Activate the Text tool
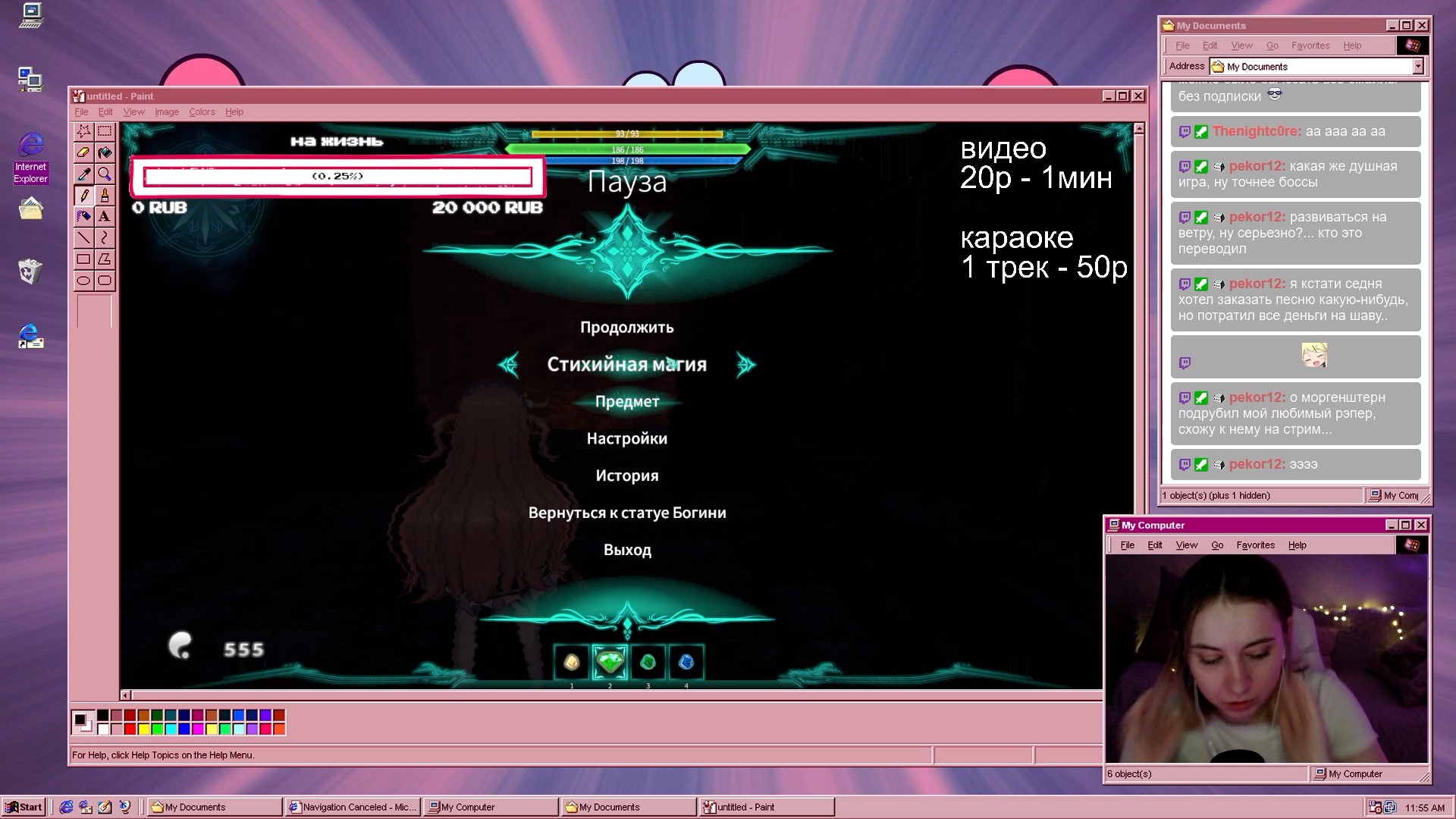This screenshot has height=819, width=1456. point(105,217)
